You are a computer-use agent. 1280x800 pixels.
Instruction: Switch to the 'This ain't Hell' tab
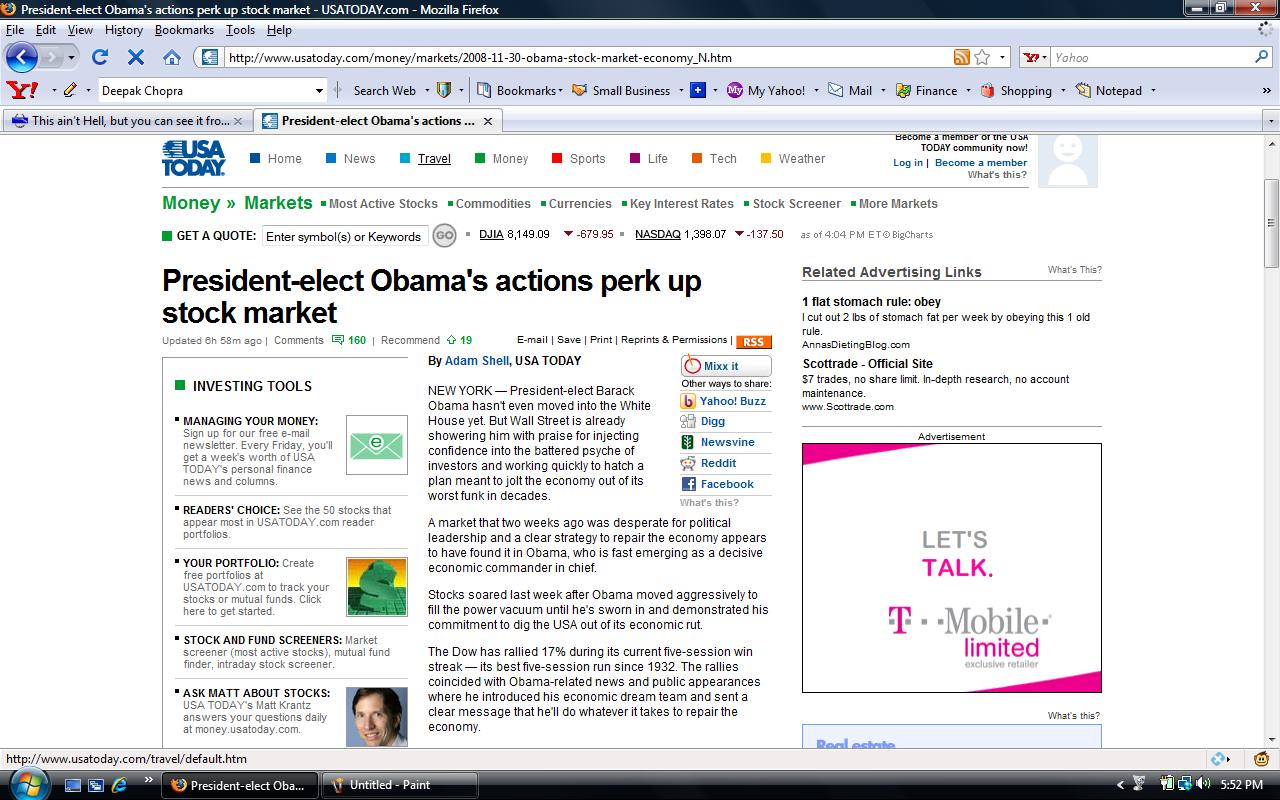pos(120,120)
